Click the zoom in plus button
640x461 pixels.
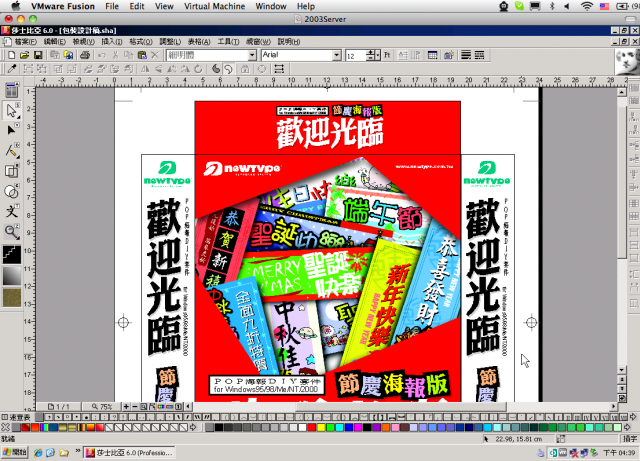click(x=126, y=407)
